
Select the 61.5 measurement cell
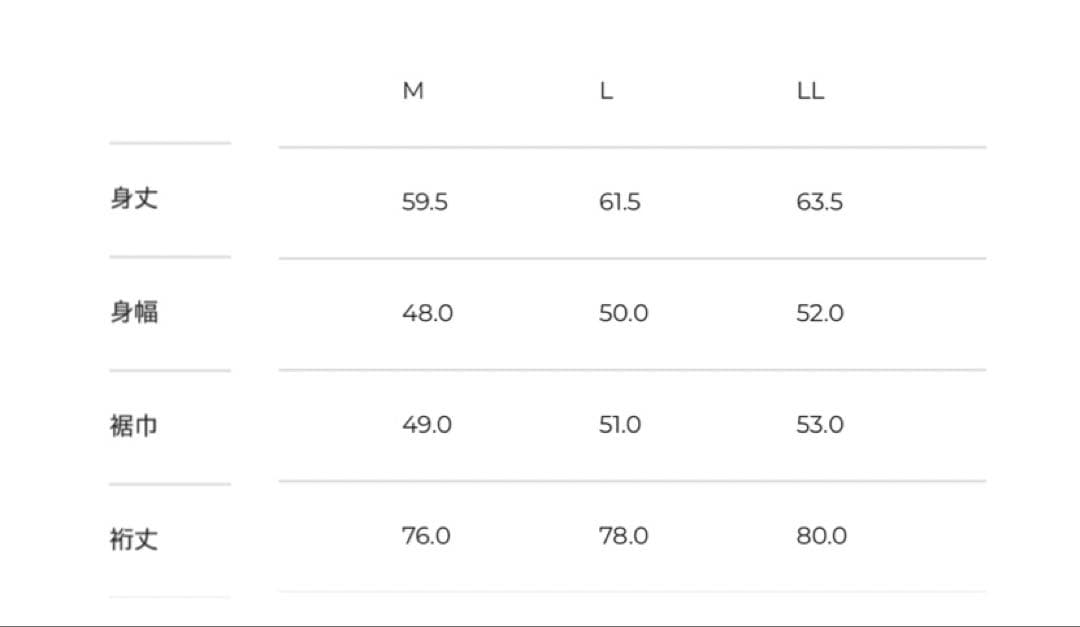coord(620,202)
